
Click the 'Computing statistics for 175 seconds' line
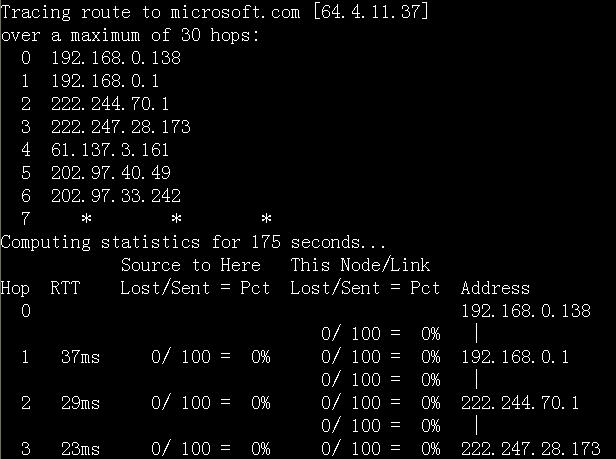point(193,242)
